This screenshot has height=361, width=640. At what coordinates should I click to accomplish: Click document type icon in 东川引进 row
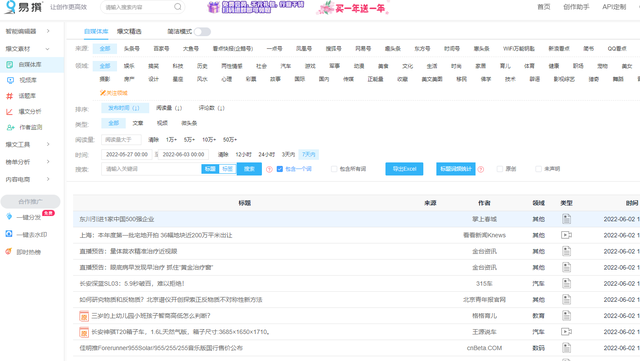pyautogui.click(x=566, y=219)
